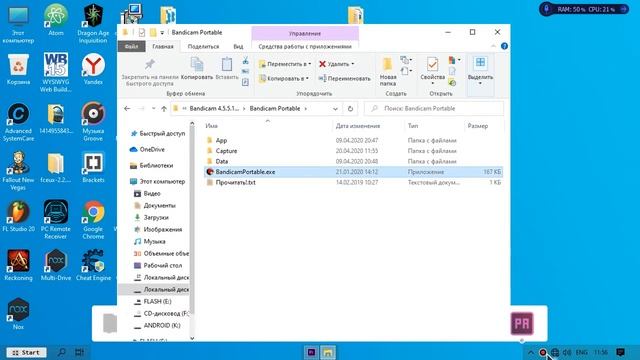The width and height of the screenshot is (640, 360).
Task: Launch WYSIWYG Web Builder shortcut
Action: point(56,72)
